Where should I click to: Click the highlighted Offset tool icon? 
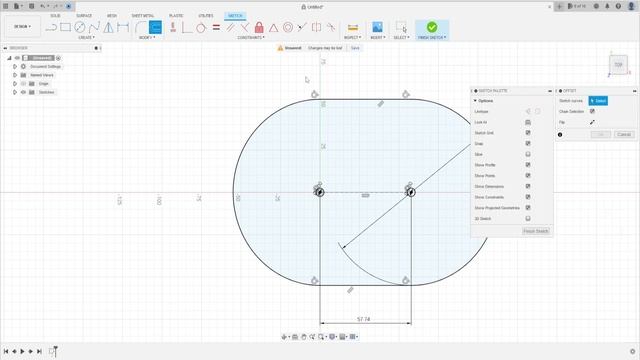(155, 27)
